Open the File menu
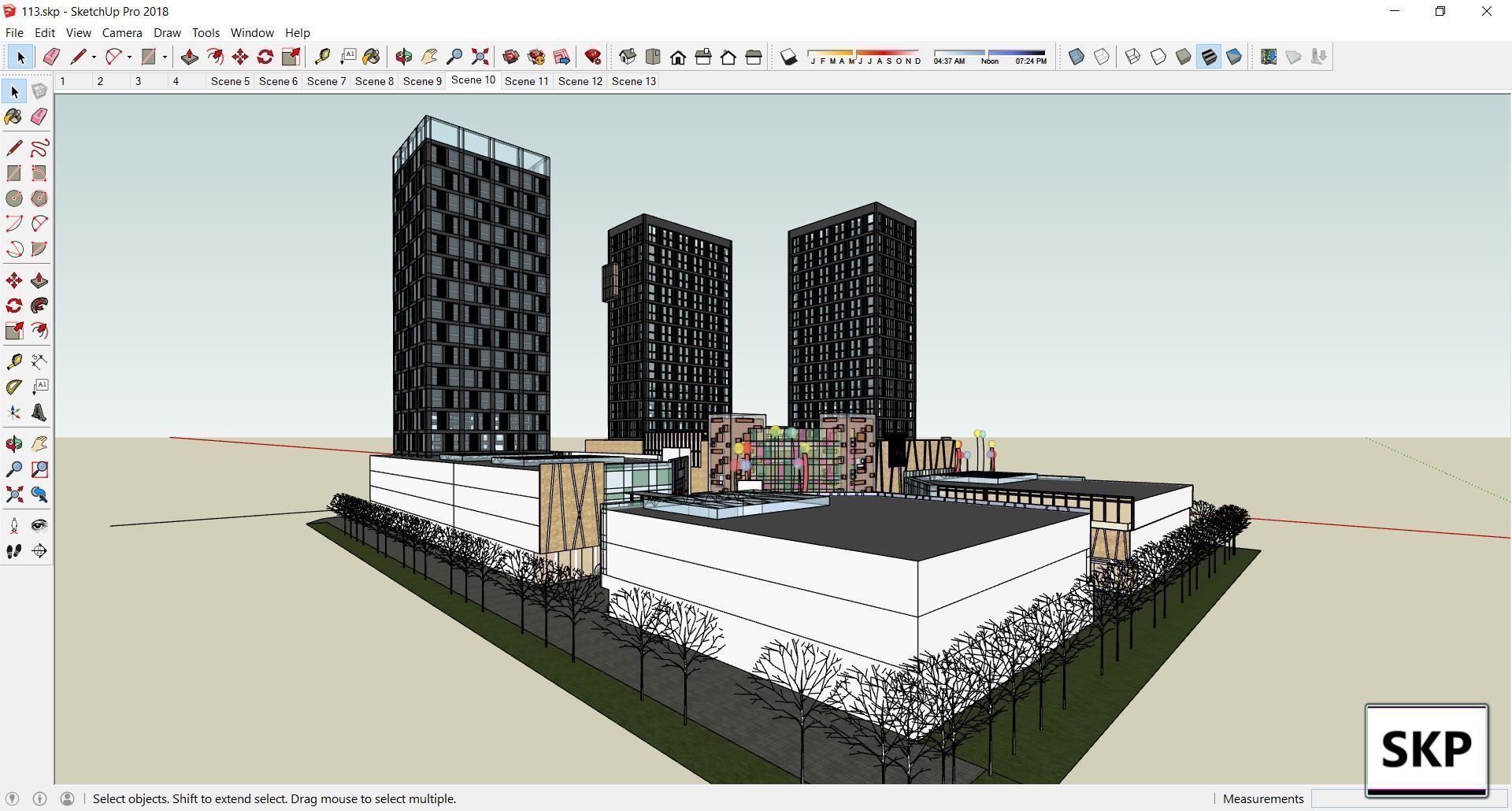The height and width of the screenshot is (811, 1512). [x=14, y=32]
